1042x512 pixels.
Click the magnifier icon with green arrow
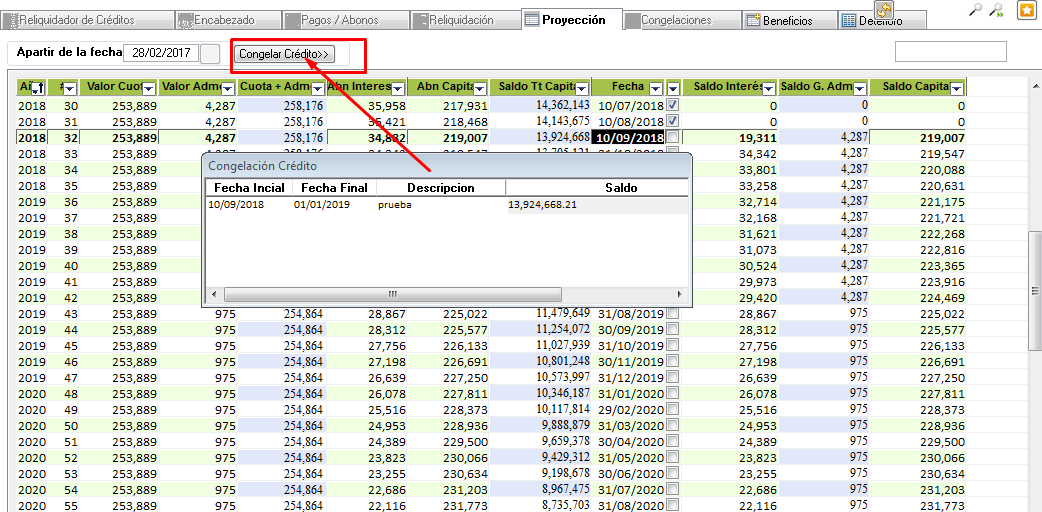pos(996,10)
